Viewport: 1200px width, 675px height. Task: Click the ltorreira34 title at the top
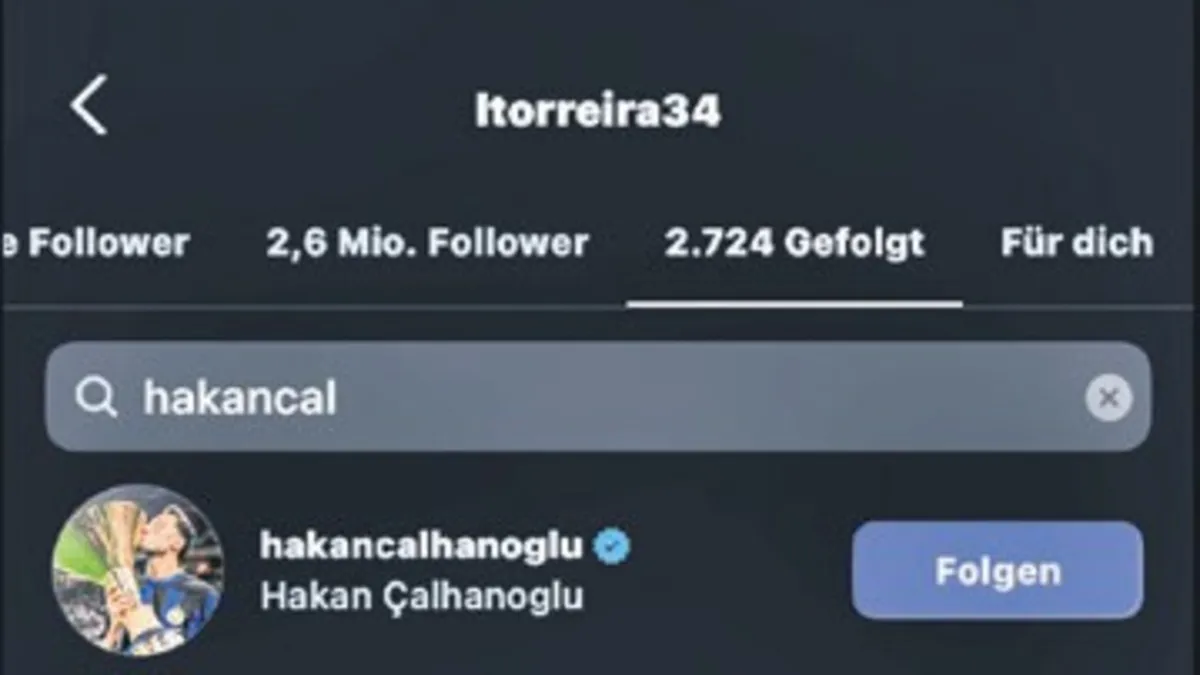(x=598, y=111)
